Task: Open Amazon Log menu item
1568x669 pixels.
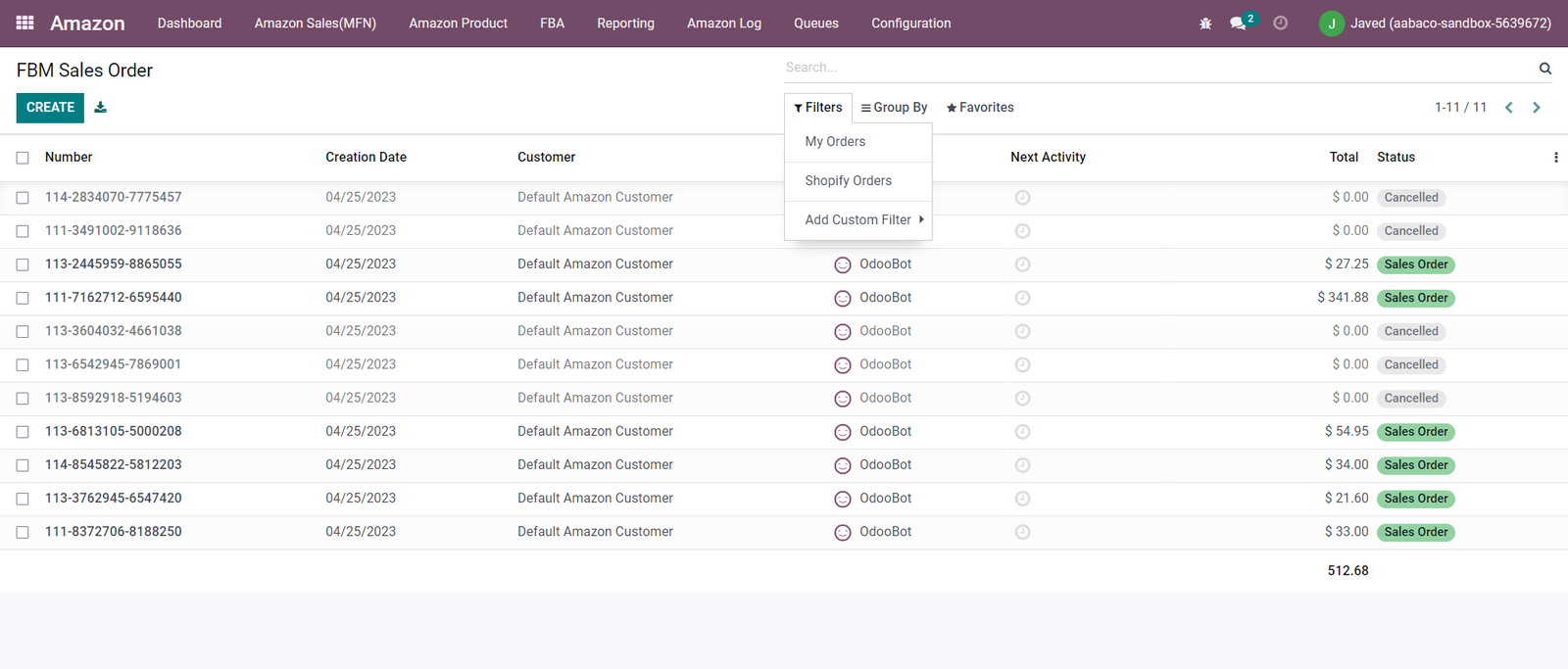Action: [x=724, y=24]
